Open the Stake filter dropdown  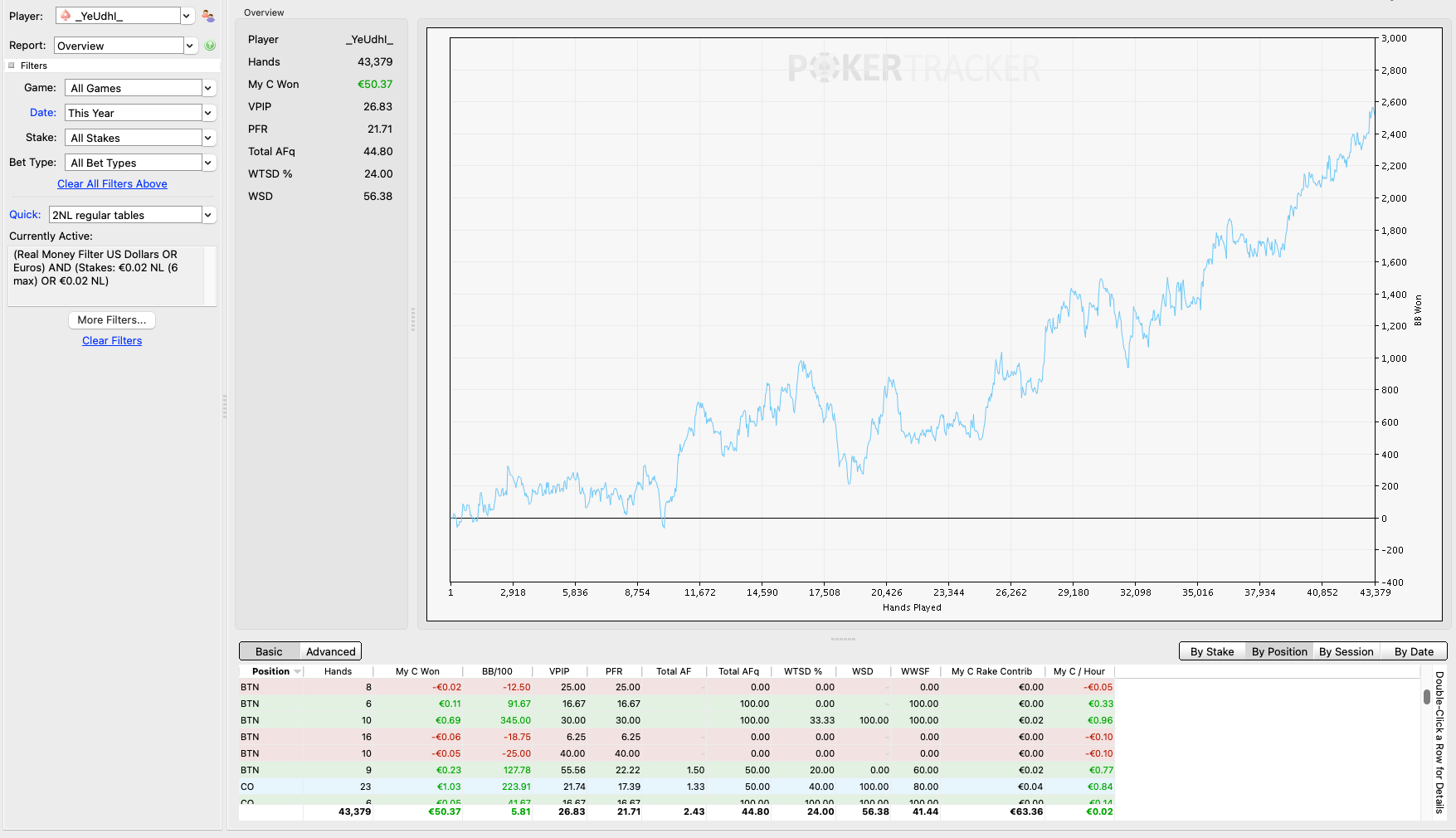coord(208,138)
